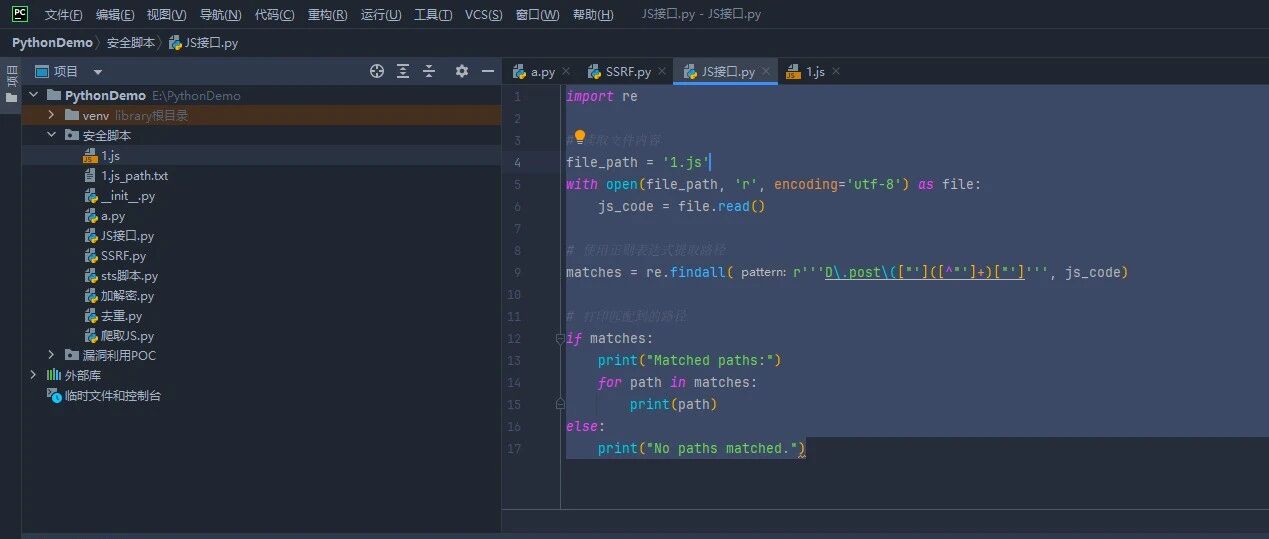Click the yellow lightbulb intention icon

[x=579, y=138]
